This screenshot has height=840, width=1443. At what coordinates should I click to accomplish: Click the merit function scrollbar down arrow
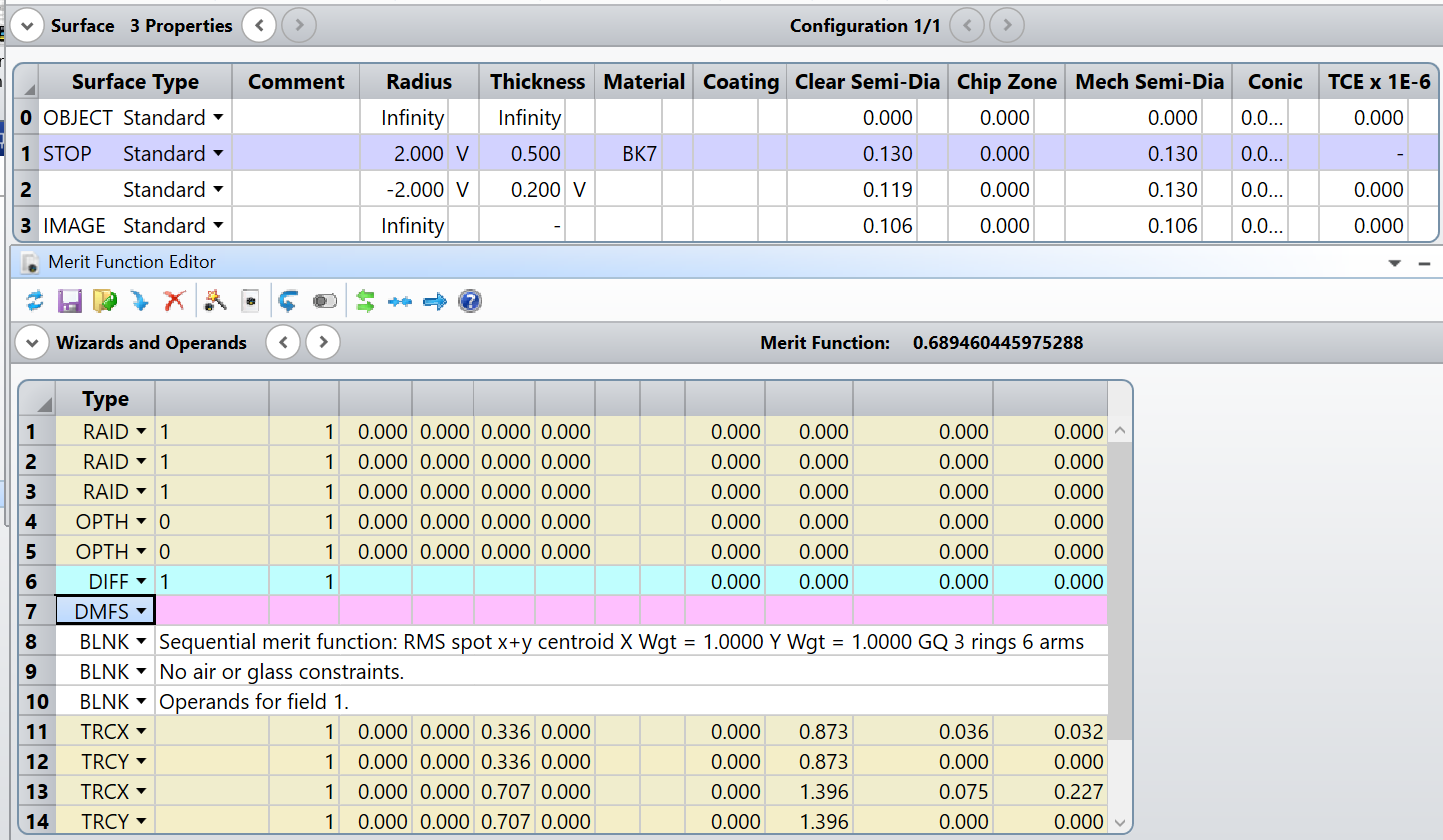tap(1119, 823)
